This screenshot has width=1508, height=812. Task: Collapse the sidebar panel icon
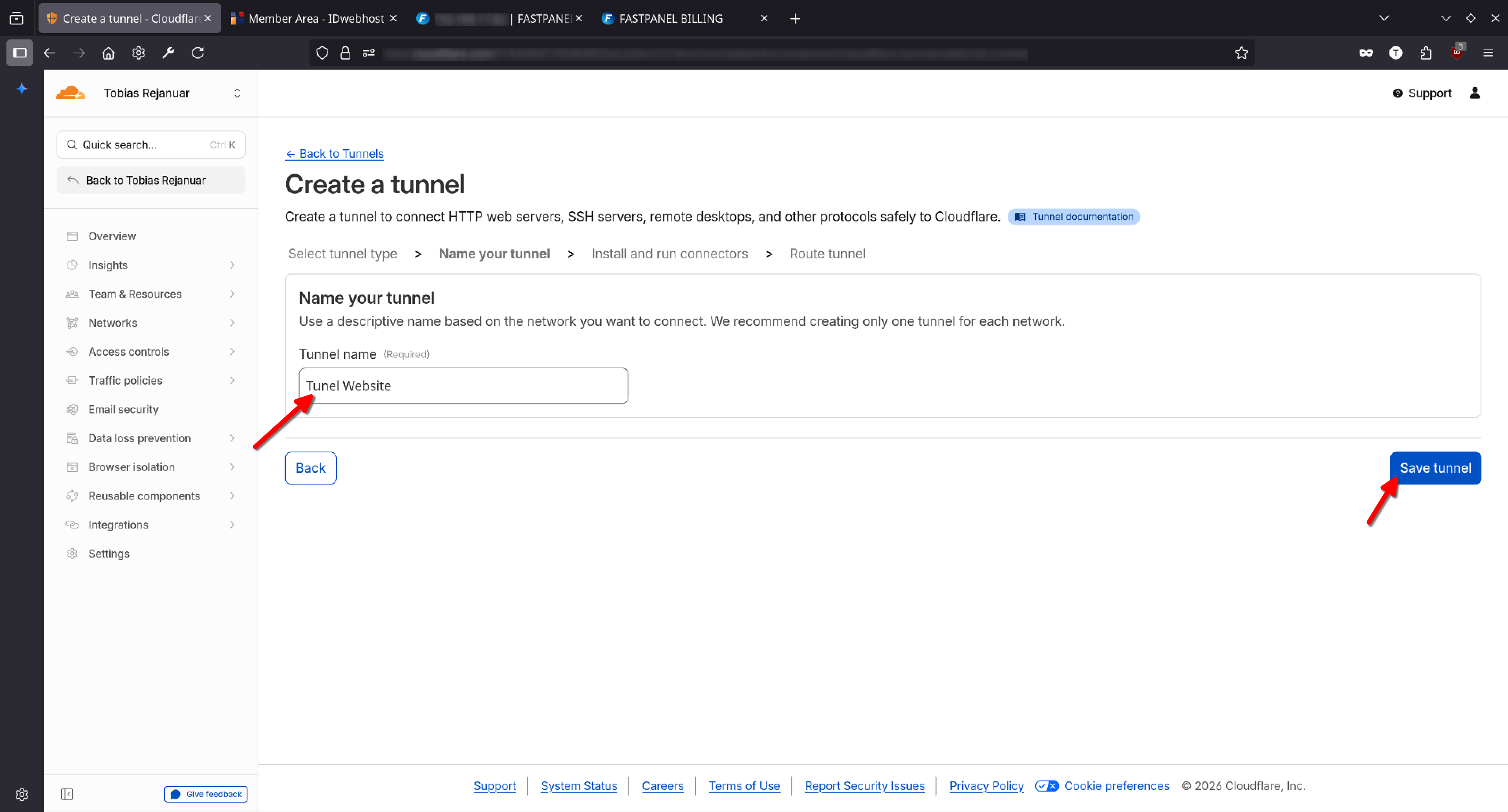(67, 794)
